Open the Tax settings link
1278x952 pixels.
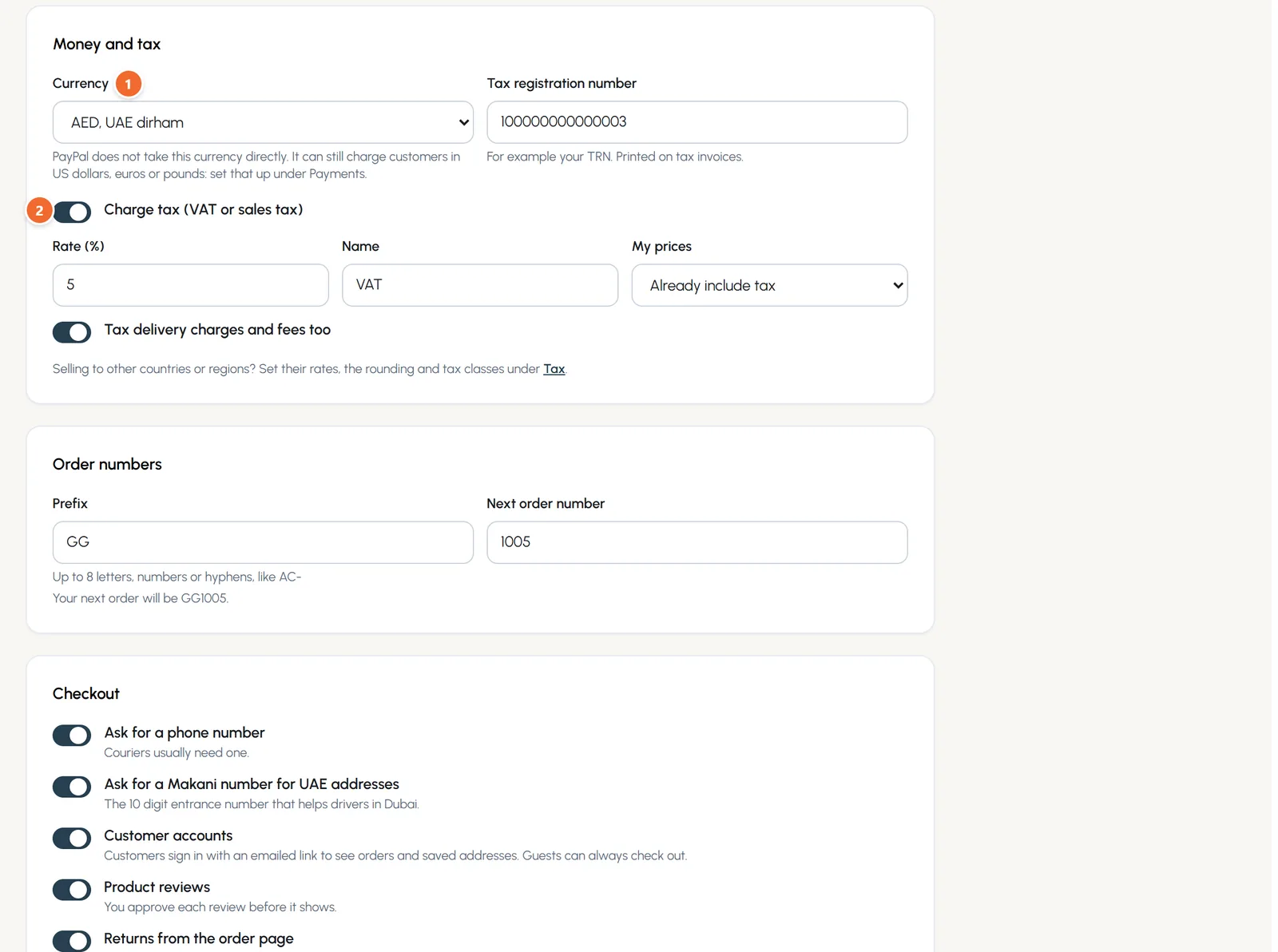[554, 369]
